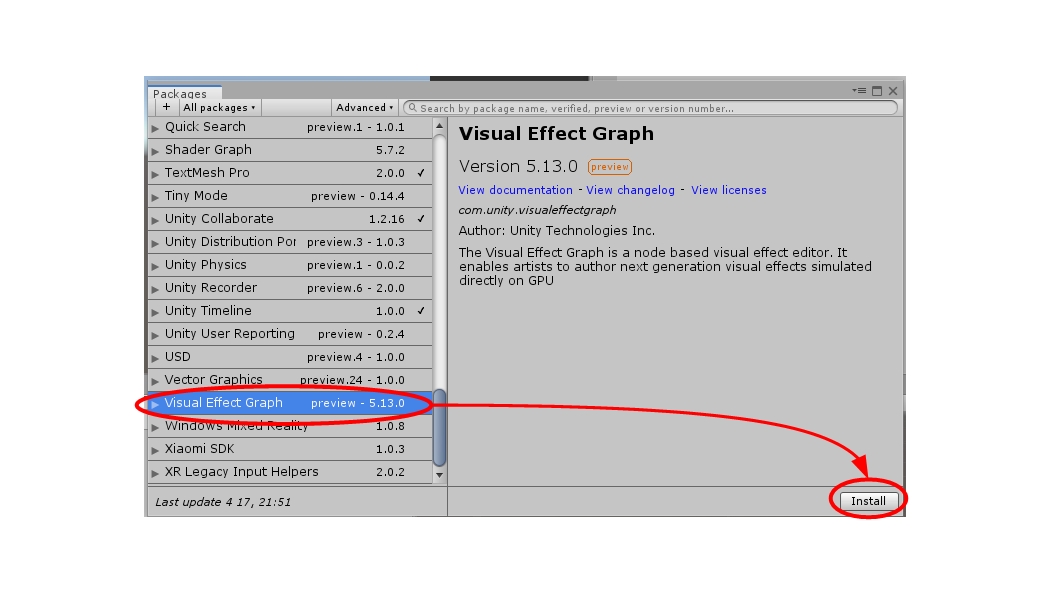Viewport: 1058px width, 595px height.
Task: Select Unity Distribution Portal package
Action: click(290, 242)
